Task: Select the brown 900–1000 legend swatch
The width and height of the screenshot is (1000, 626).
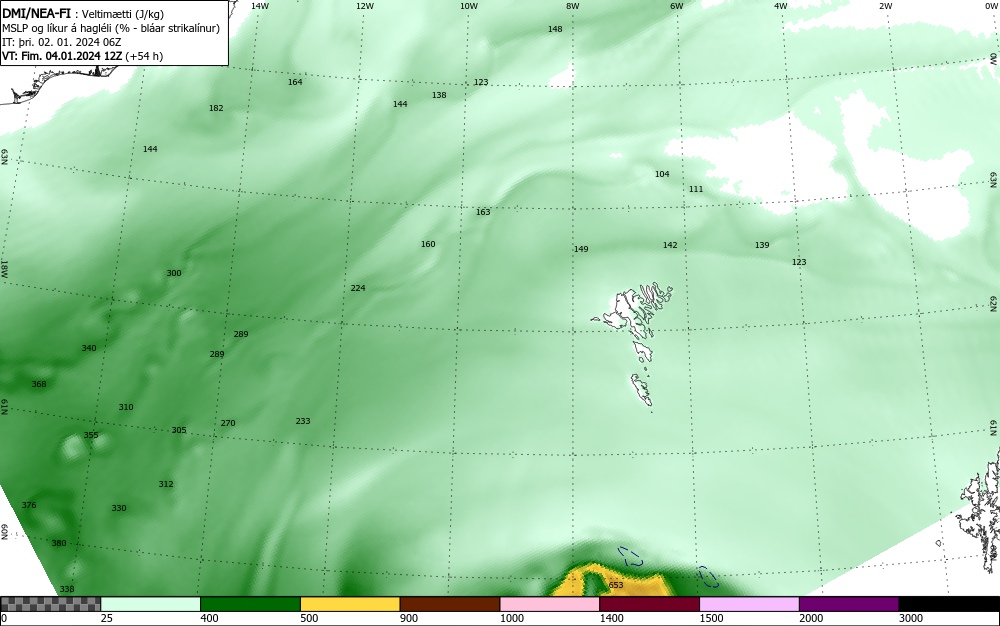Action: tap(450, 604)
